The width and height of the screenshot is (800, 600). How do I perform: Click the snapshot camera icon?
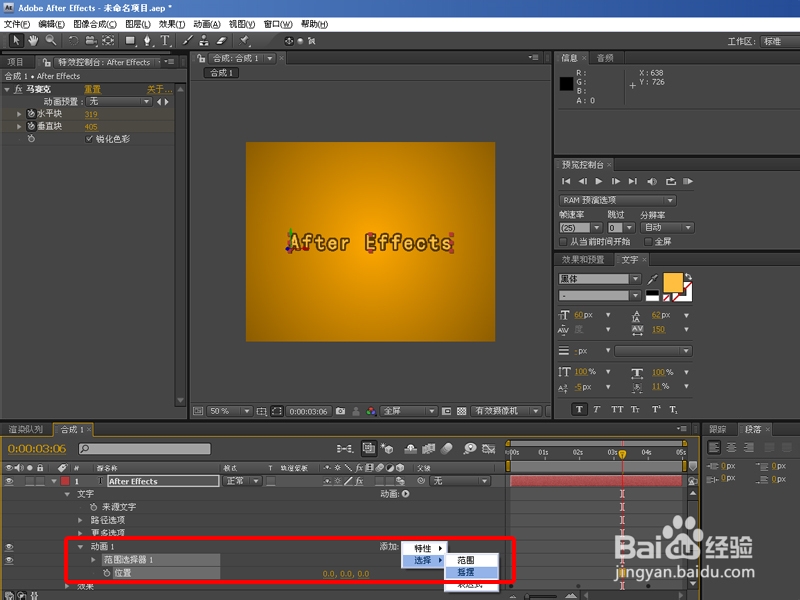point(340,411)
